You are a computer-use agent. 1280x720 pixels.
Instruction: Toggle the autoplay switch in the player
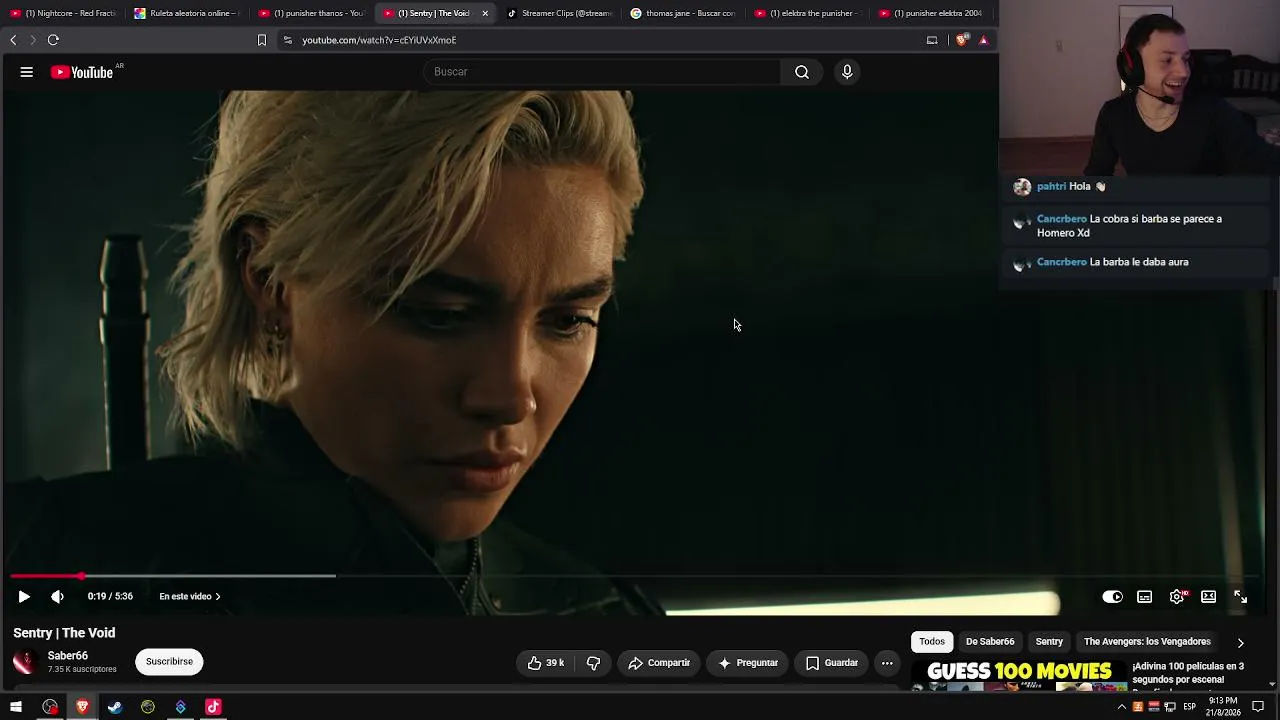pyautogui.click(x=1112, y=597)
